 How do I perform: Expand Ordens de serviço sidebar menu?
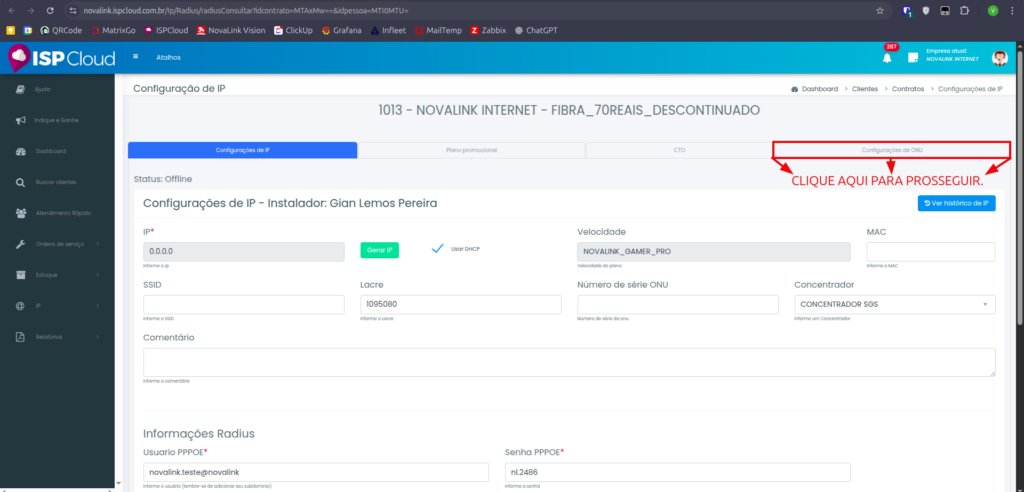coord(60,244)
